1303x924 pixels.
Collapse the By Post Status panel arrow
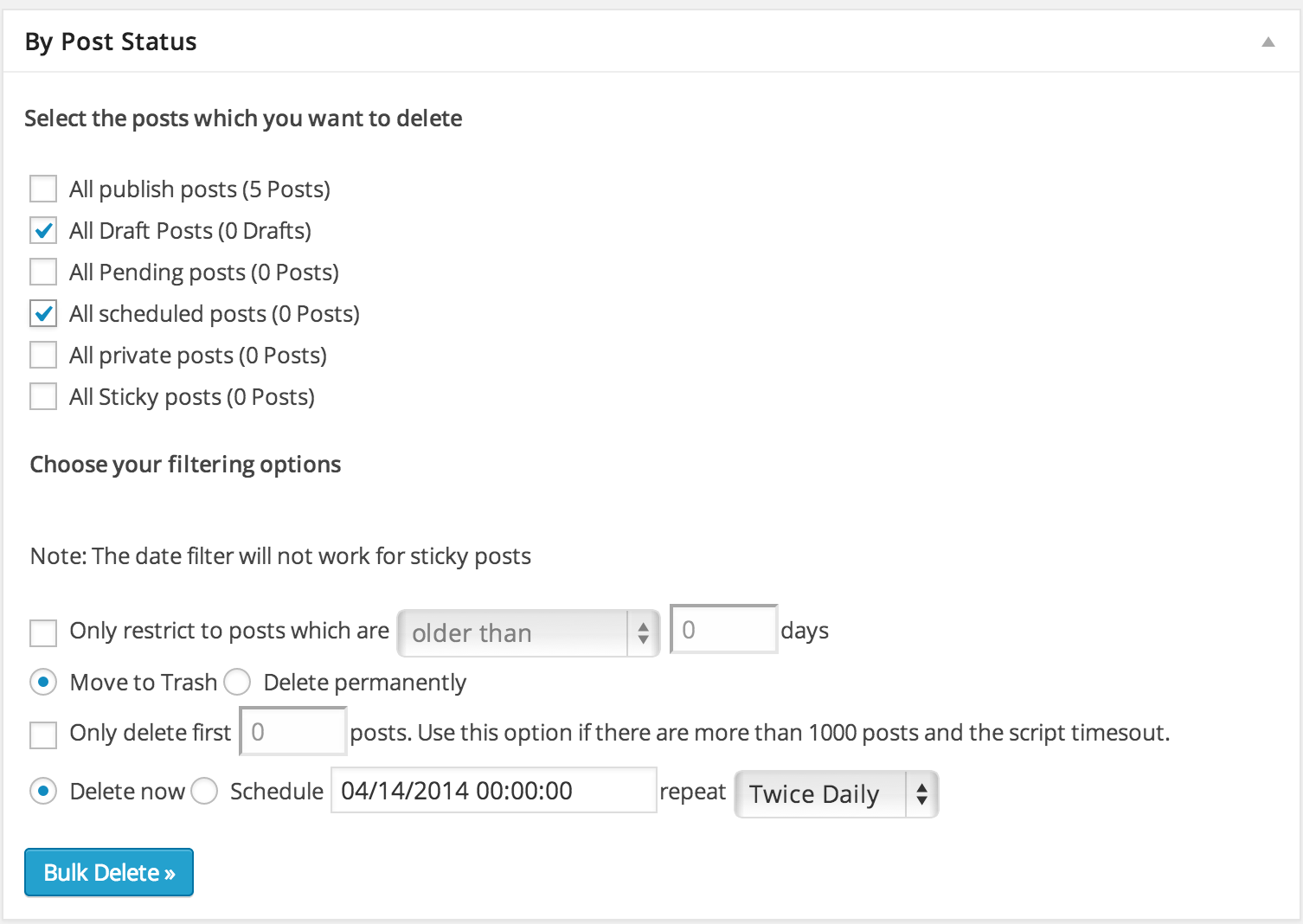point(1268,42)
